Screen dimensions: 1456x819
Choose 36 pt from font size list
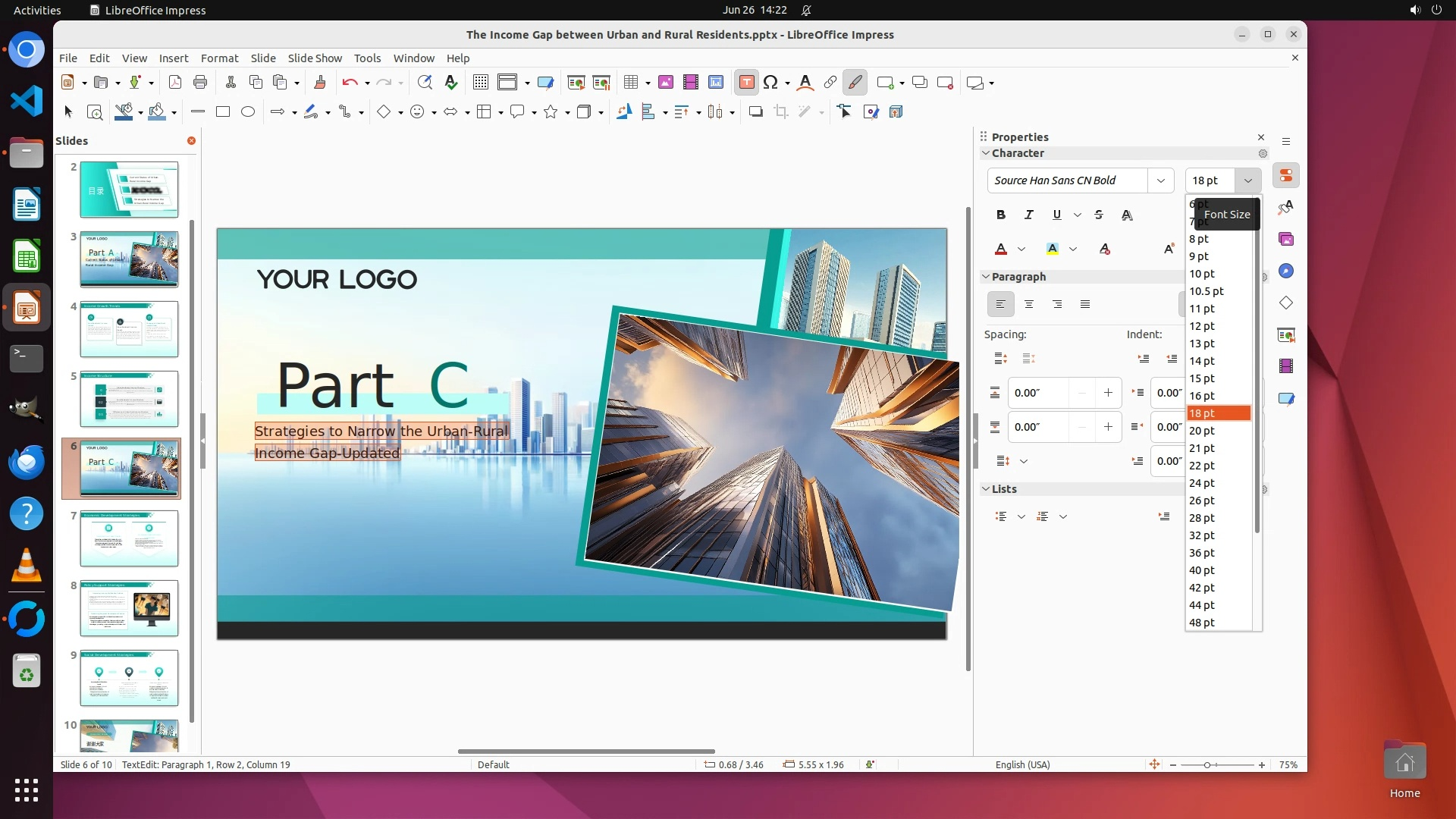1202,553
